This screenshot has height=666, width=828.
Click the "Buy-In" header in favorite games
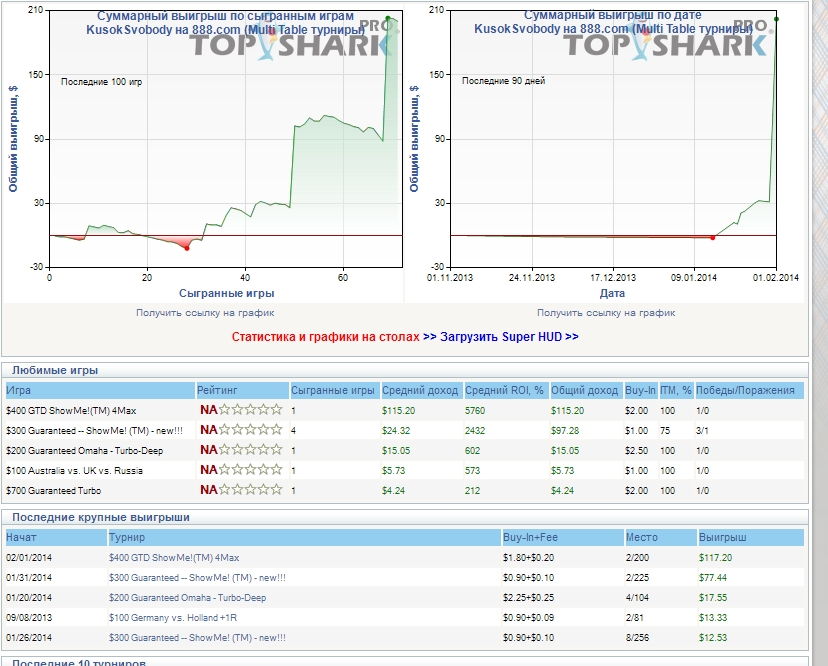[x=640, y=390]
